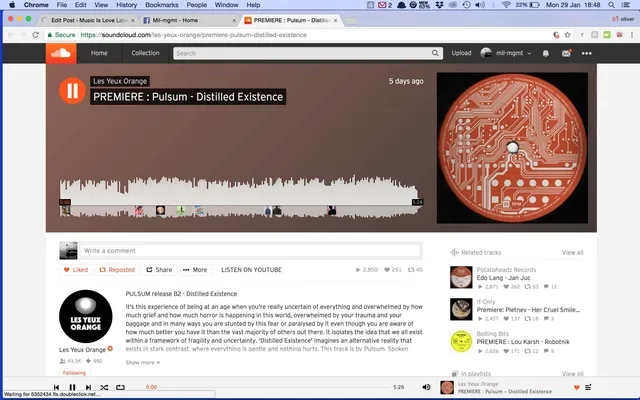
Task: Click the Pletnev track thumbnail
Action: (461, 309)
